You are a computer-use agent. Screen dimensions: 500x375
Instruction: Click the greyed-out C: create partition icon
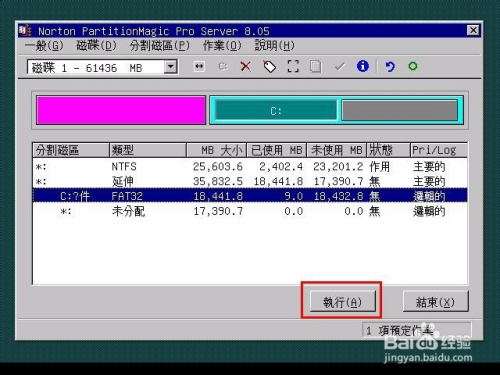223,67
